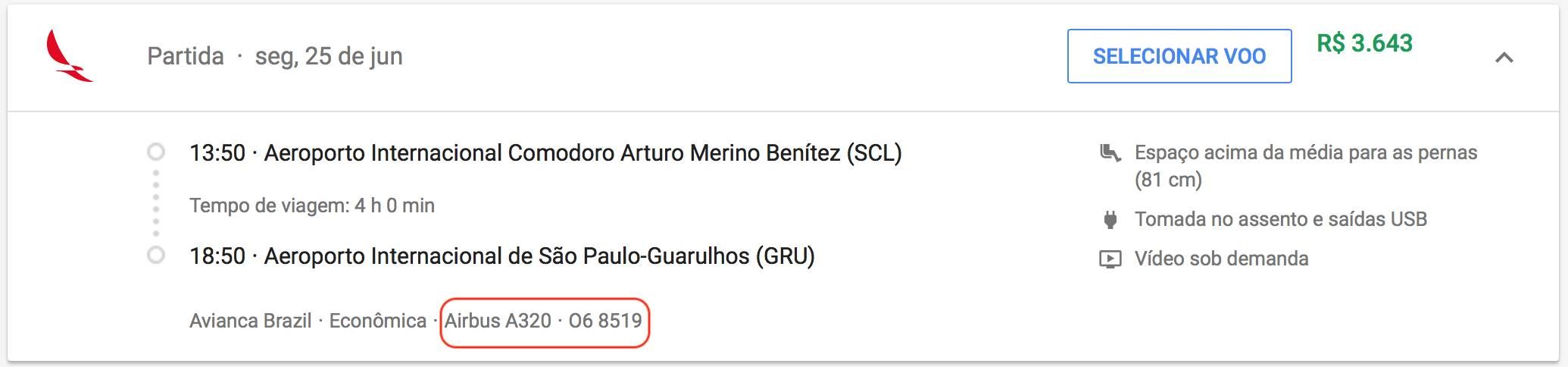1568x367 pixels.
Task: Select the departure stop circle marker at 13:50
Action: (156, 152)
